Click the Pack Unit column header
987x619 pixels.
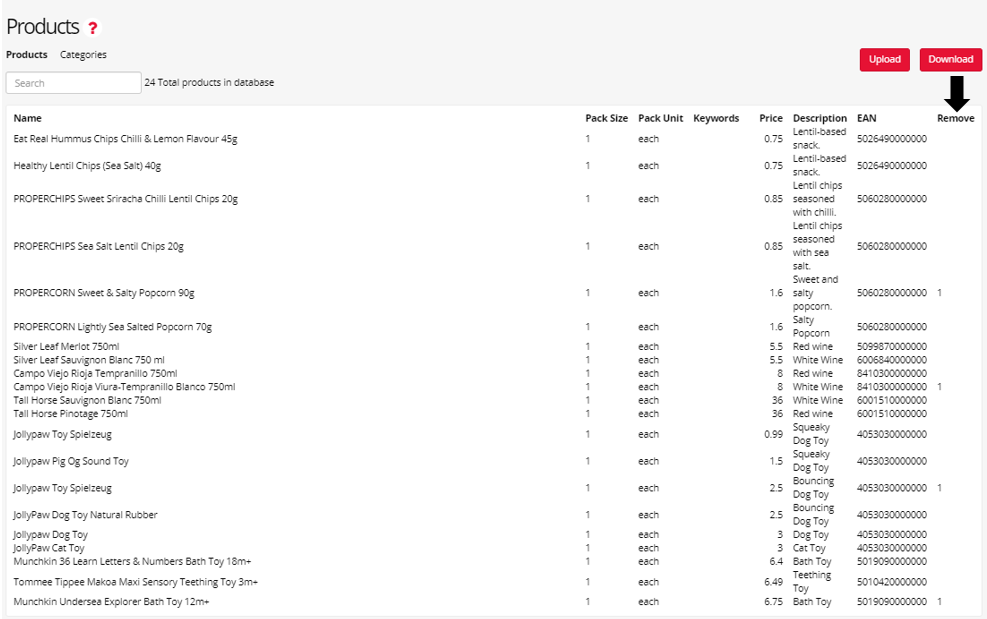point(660,118)
